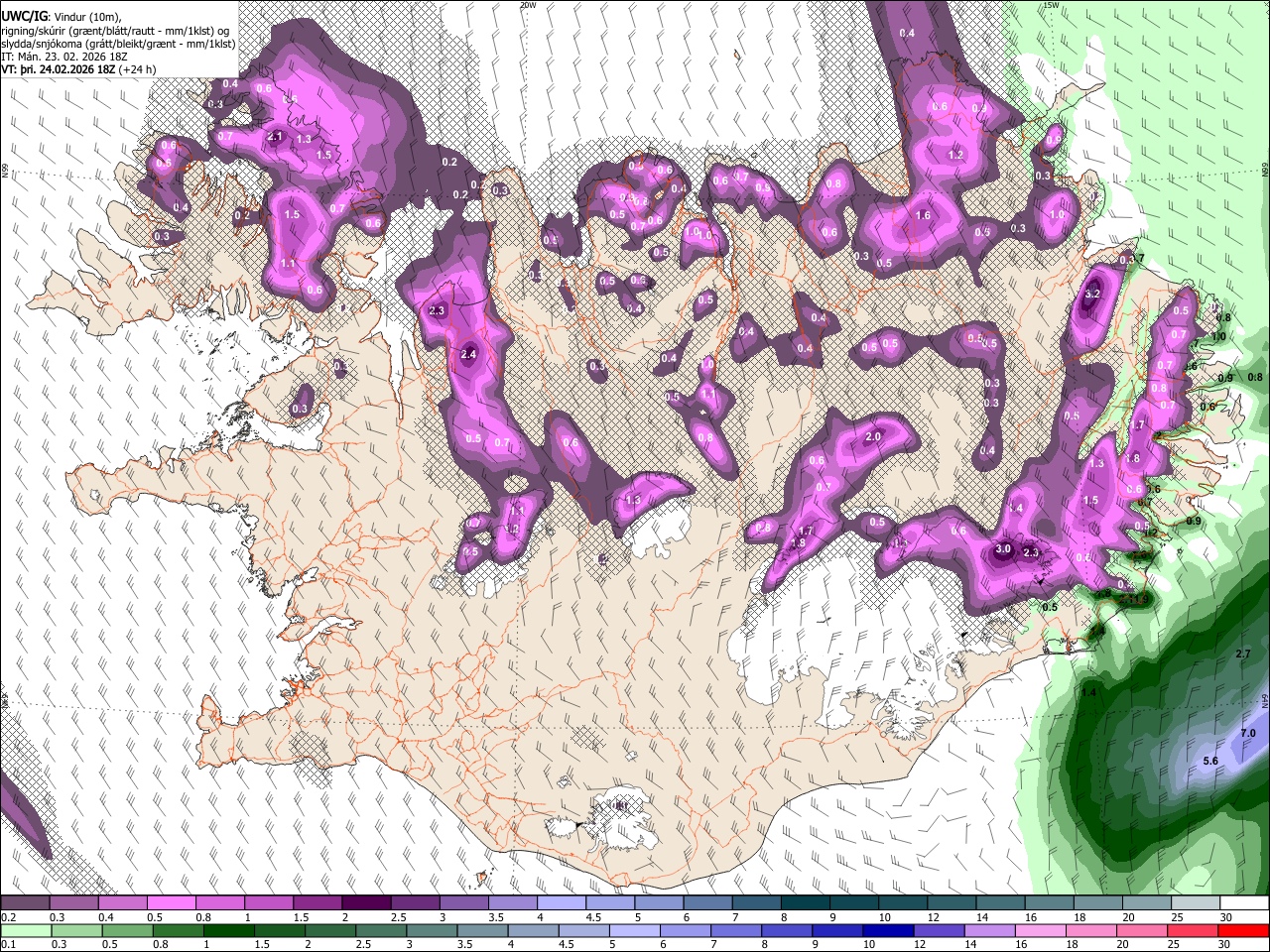
Task: Click the '15W' longitude label
Action: pyautogui.click(x=1052, y=5)
